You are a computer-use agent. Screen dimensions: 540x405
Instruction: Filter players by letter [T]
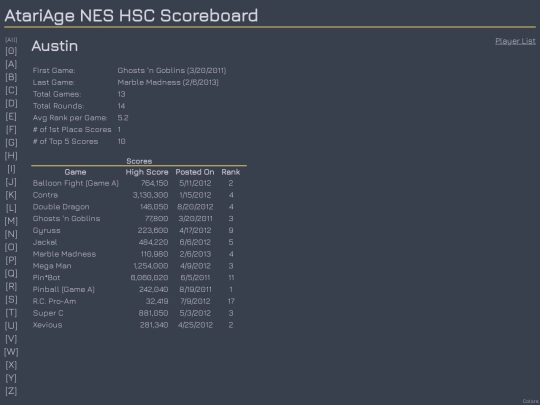tap(11, 313)
